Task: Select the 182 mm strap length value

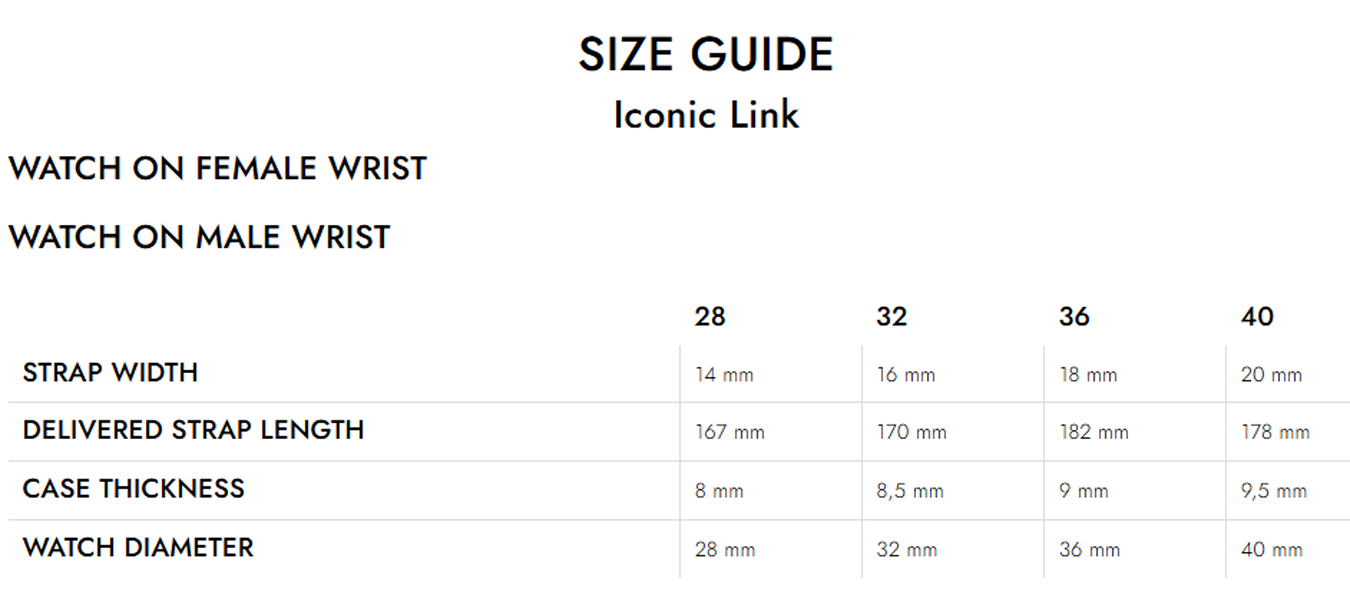Action: click(x=1094, y=433)
